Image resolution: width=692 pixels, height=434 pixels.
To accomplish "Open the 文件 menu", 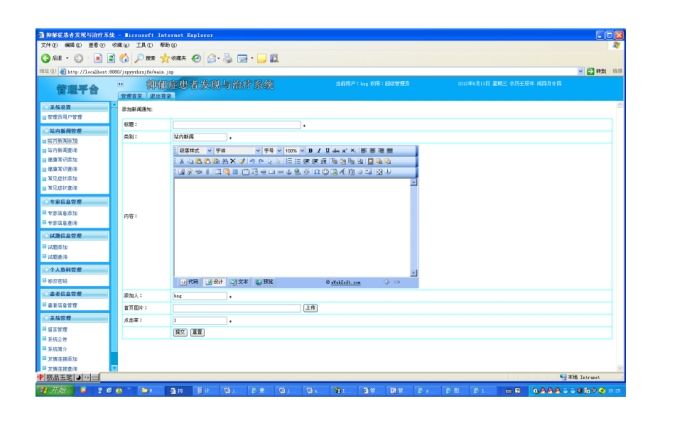I will (x=49, y=45).
